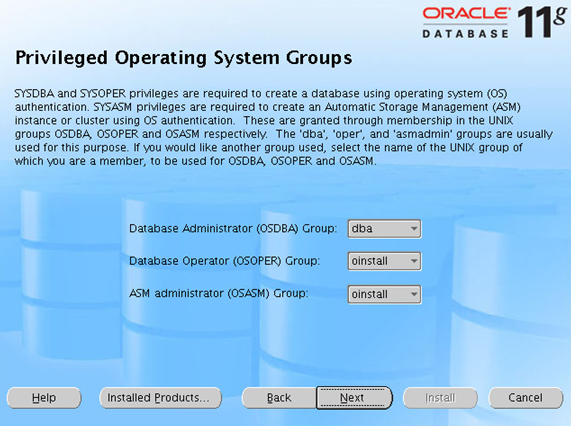This screenshot has width=571, height=426.
Task: Click the SYSDBA and SYSOPER description paragraph
Action: pos(283,127)
